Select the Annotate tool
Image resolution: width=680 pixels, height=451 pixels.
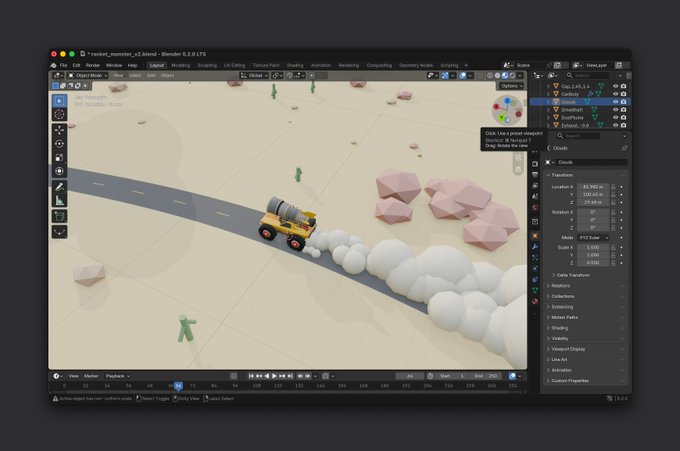(x=59, y=187)
